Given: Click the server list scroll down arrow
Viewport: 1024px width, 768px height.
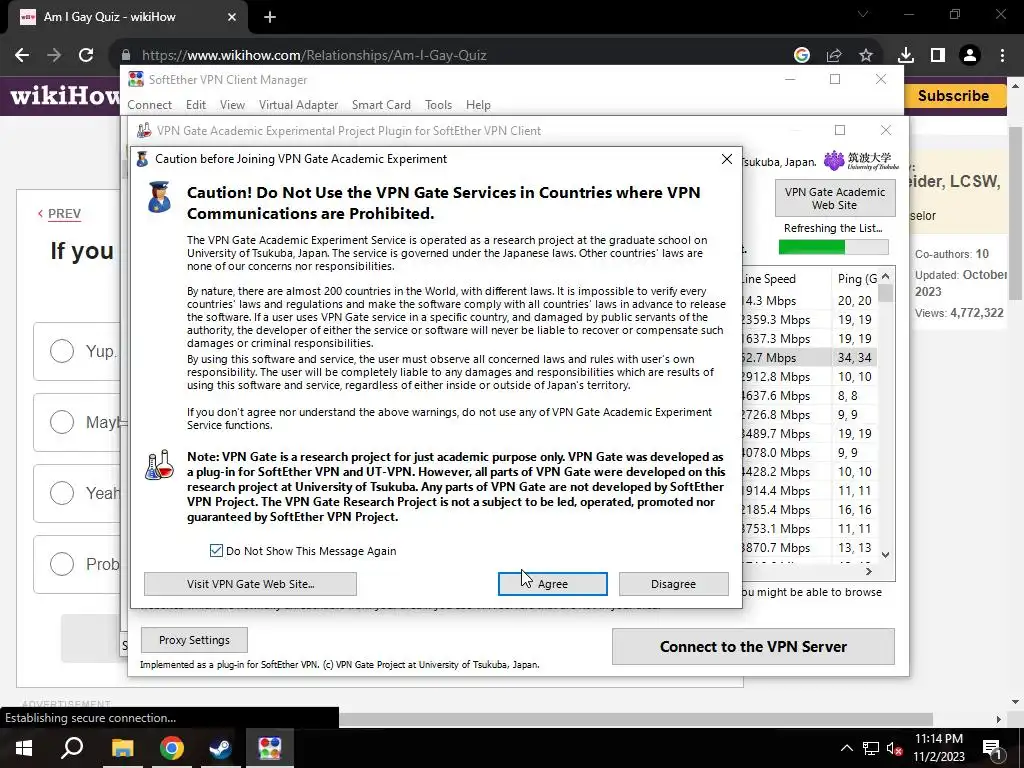Looking at the screenshot, I should pos(886,554).
